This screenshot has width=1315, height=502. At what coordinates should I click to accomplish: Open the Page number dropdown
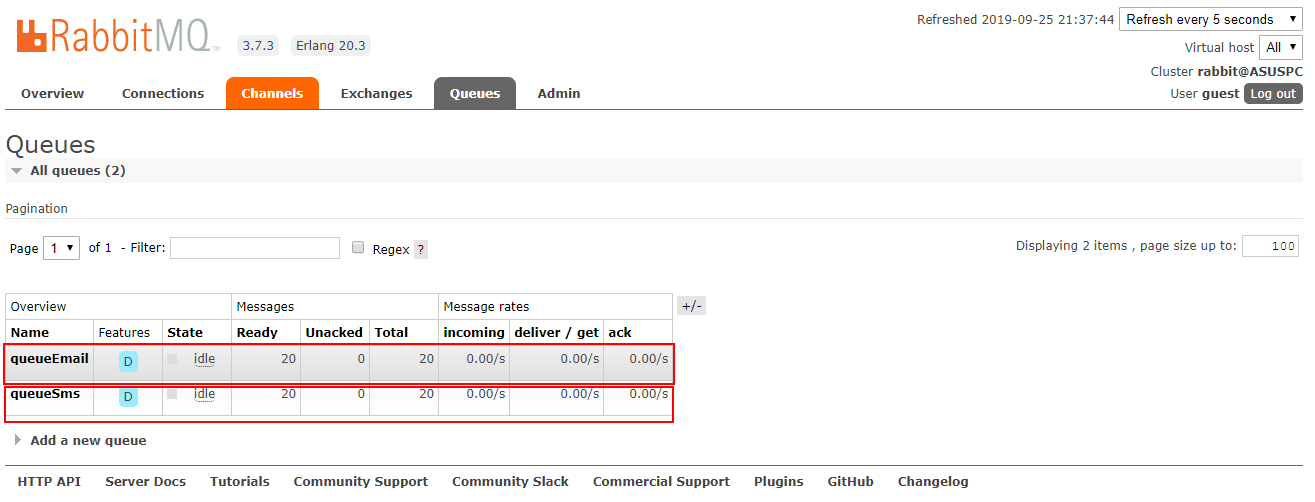click(x=62, y=248)
